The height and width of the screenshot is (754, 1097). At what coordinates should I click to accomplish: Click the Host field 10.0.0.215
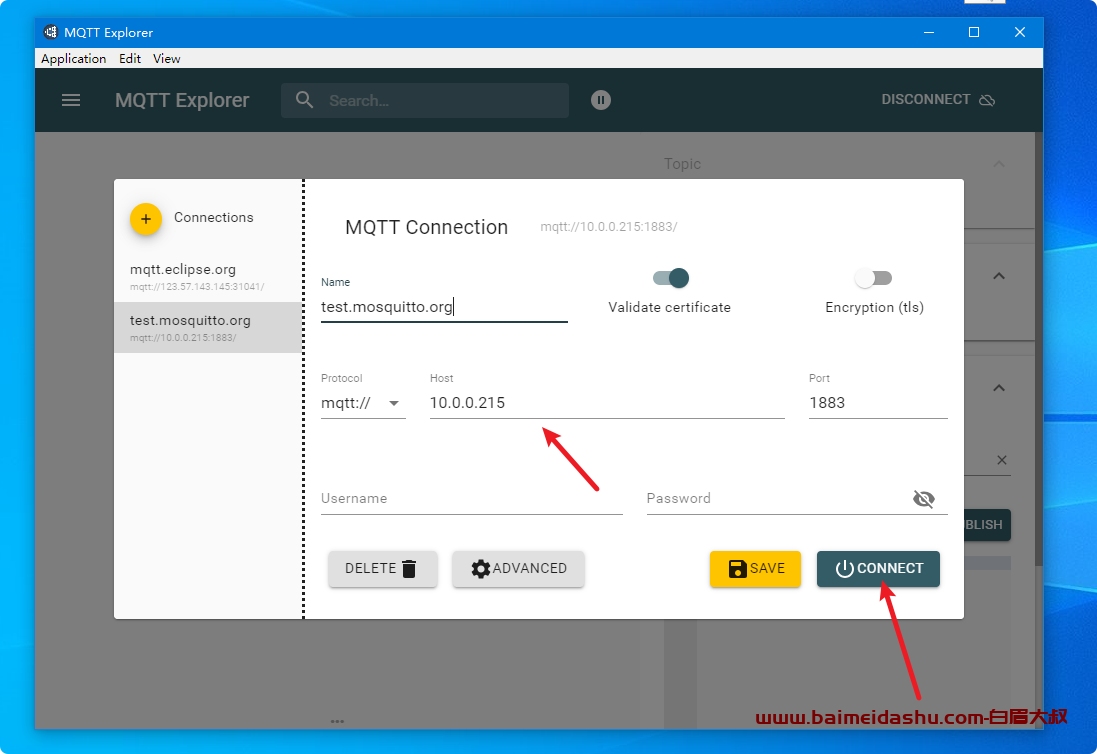(x=607, y=404)
